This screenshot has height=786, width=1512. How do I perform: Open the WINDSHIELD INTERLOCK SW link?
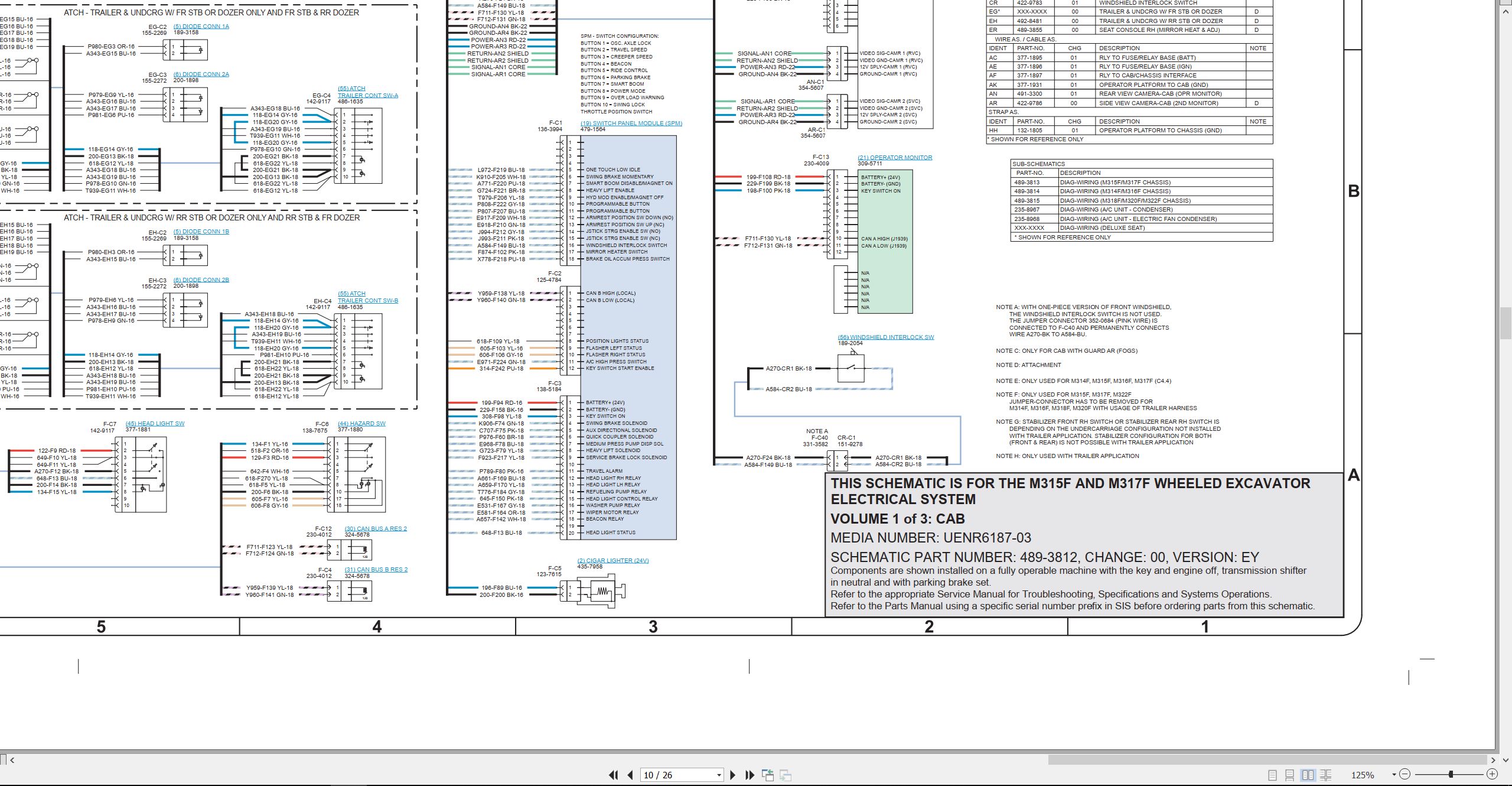tap(886, 337)
